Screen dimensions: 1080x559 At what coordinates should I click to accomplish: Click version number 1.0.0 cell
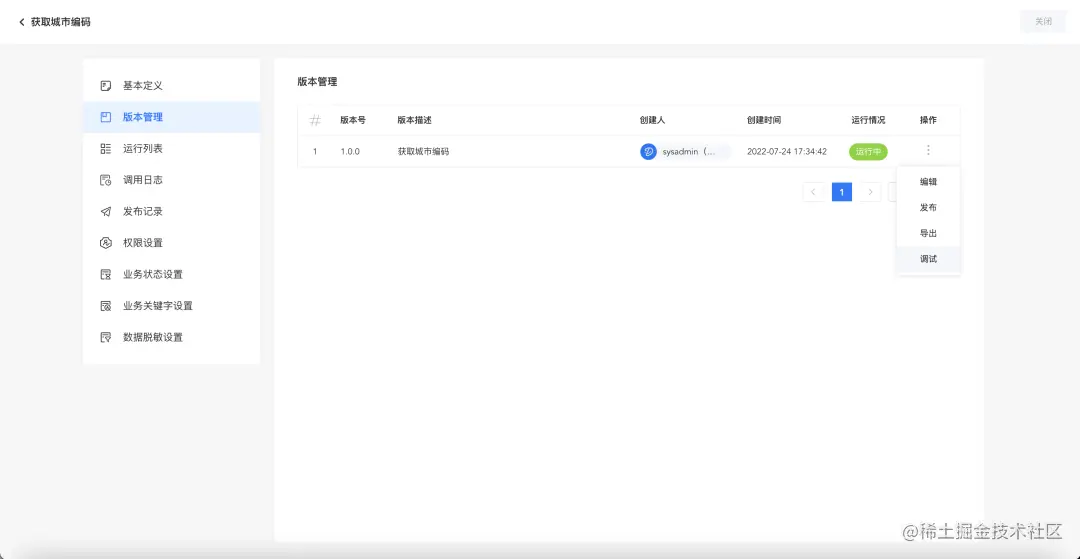(x=350, y=151)
